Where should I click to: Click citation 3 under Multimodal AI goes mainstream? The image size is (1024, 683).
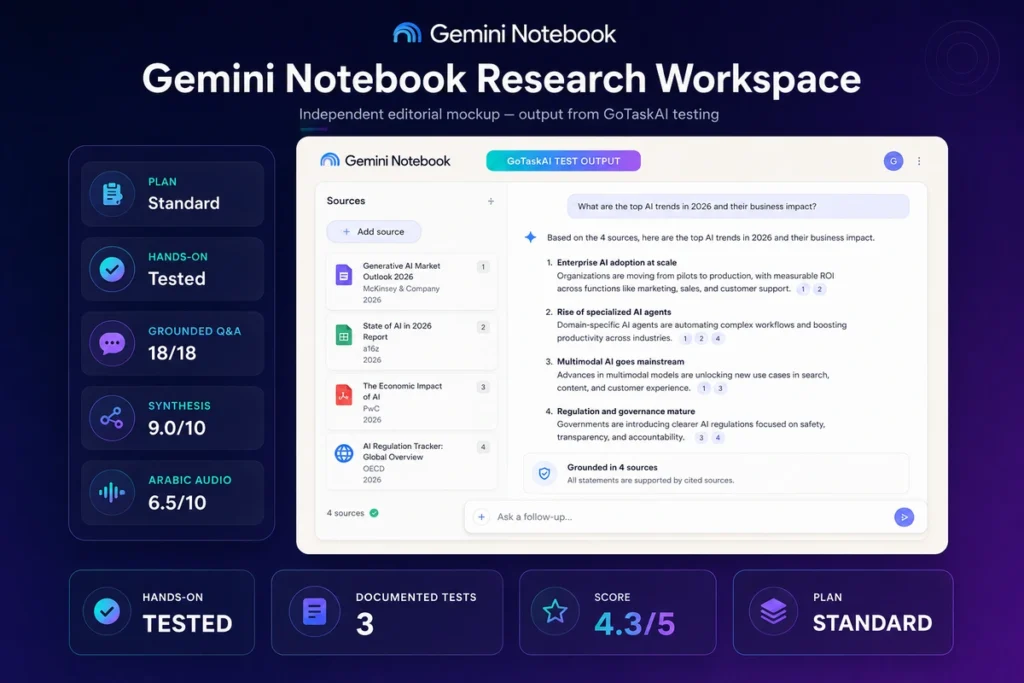coord(720,388)
